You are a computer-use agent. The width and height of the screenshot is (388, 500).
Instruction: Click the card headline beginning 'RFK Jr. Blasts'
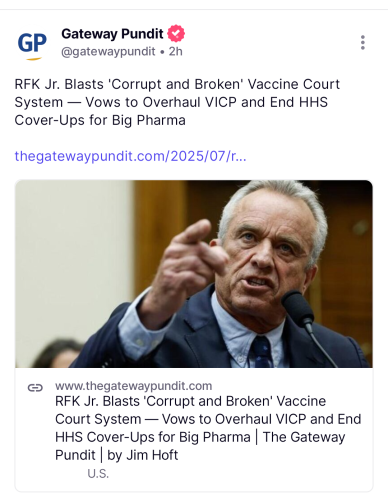pyautogui.click(x=208, y=428)
